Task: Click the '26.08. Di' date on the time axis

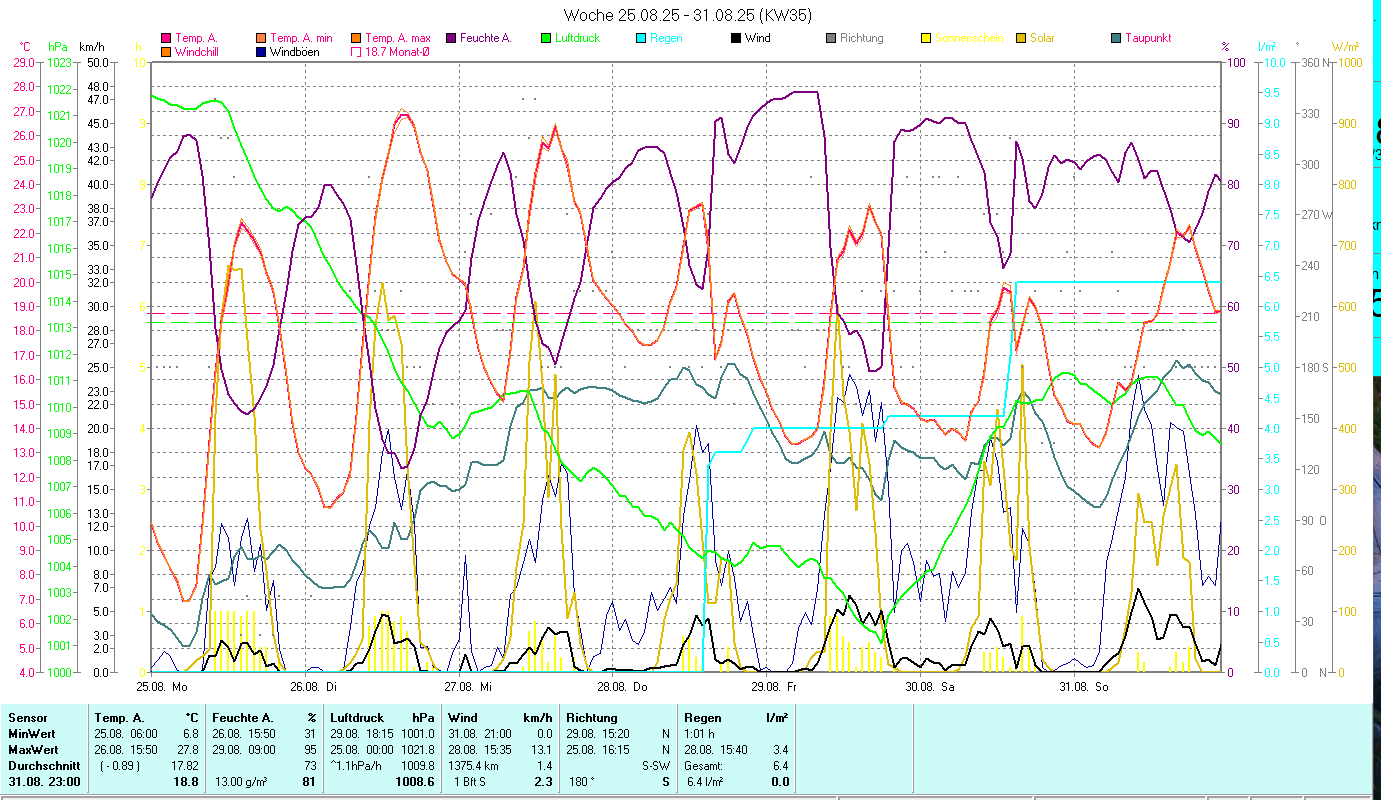Action: (x=314, y=687)
